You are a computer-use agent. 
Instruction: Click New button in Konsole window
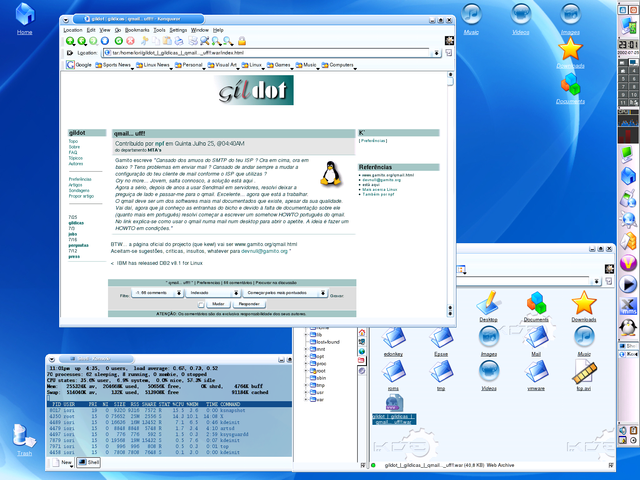pos(62,462)
